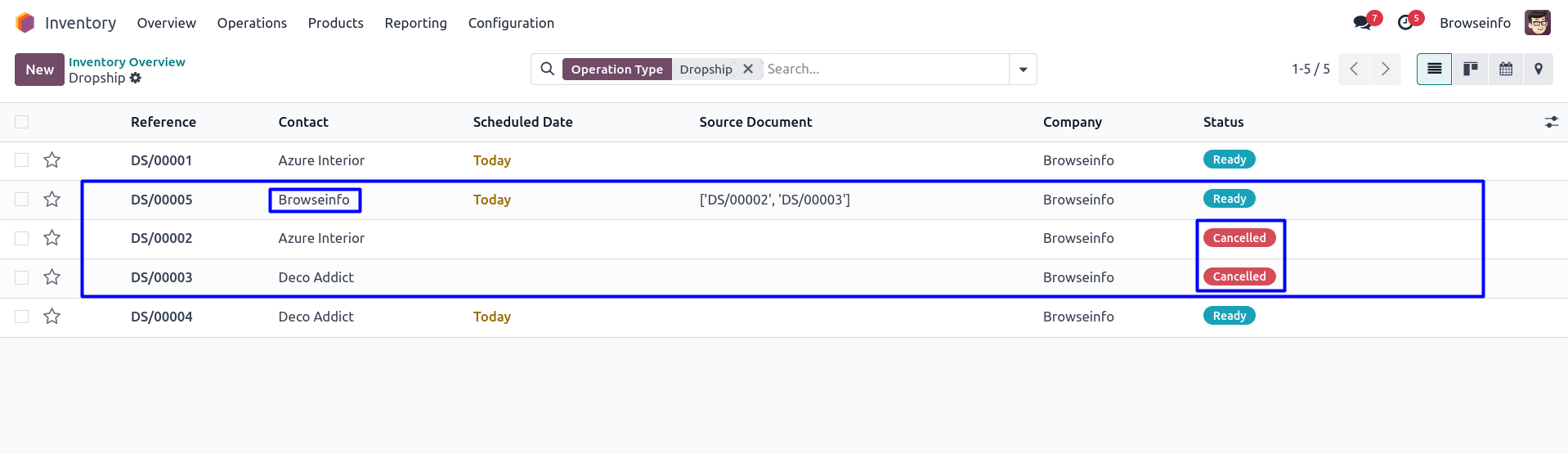Open the Reporting menu
The width and height of the screenshot is (1568, 454).
coord(415,23)
